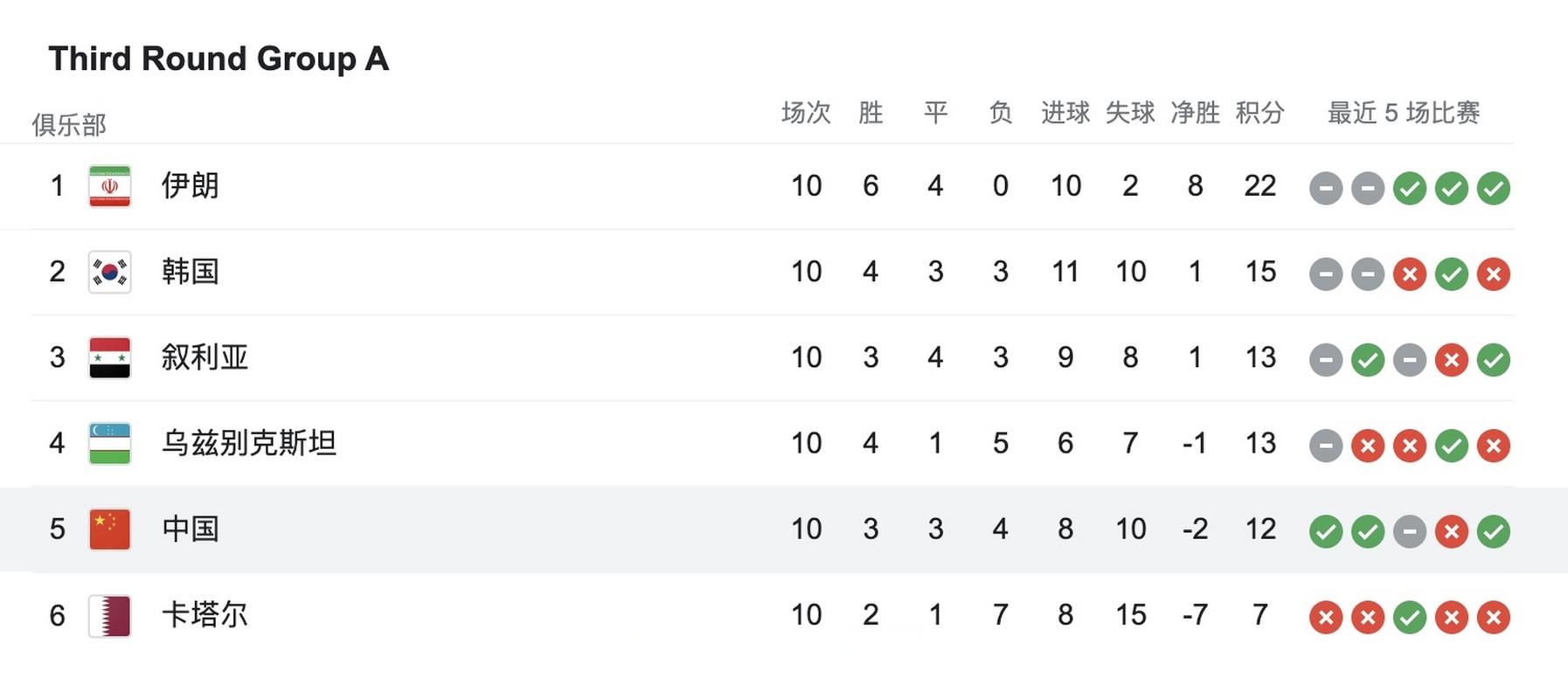
Task: Click the China flag icon
Action: pos(110,529)
